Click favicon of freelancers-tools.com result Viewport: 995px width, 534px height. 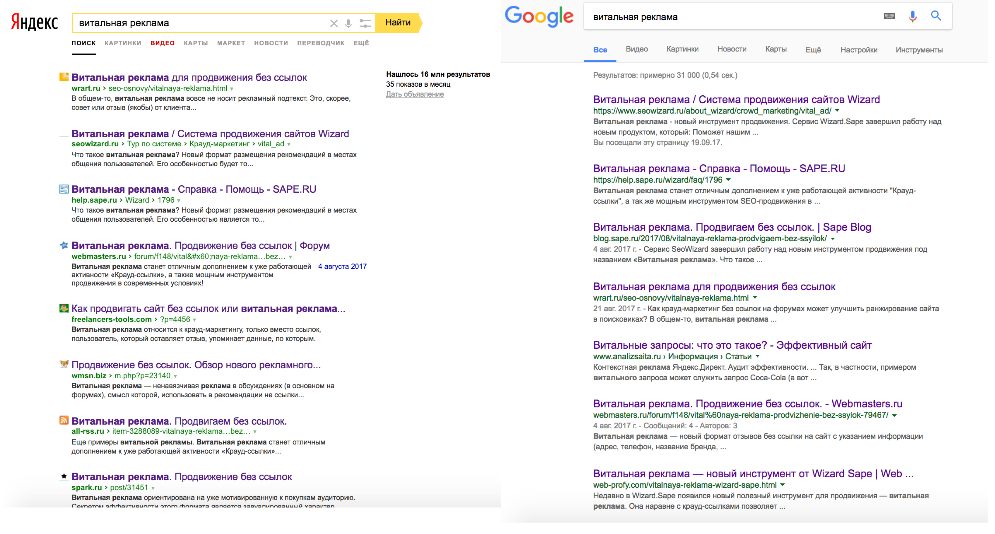(x=64, y=308)
